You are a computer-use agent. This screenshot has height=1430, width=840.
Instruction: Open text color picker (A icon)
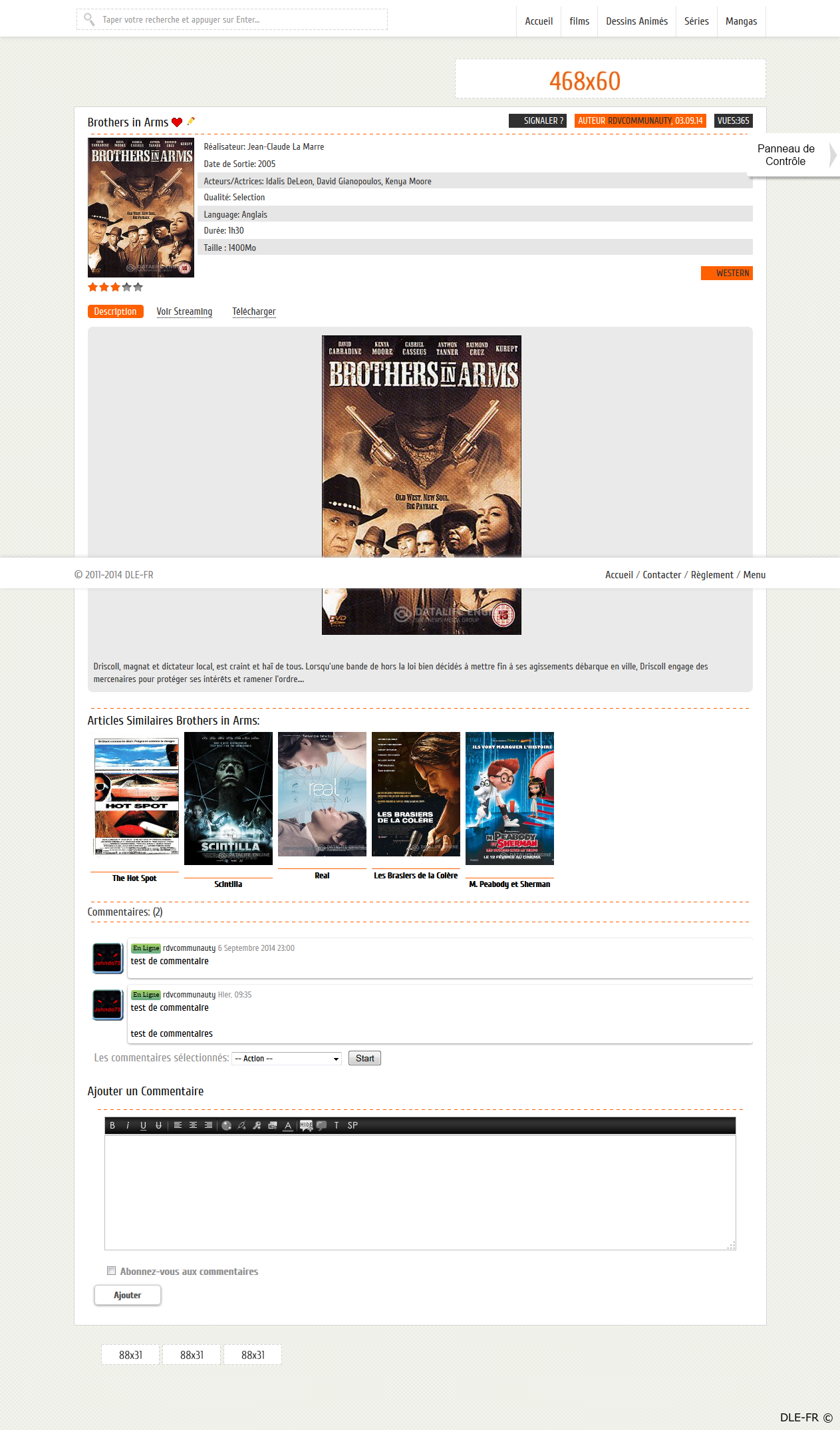coord(288,1125)
